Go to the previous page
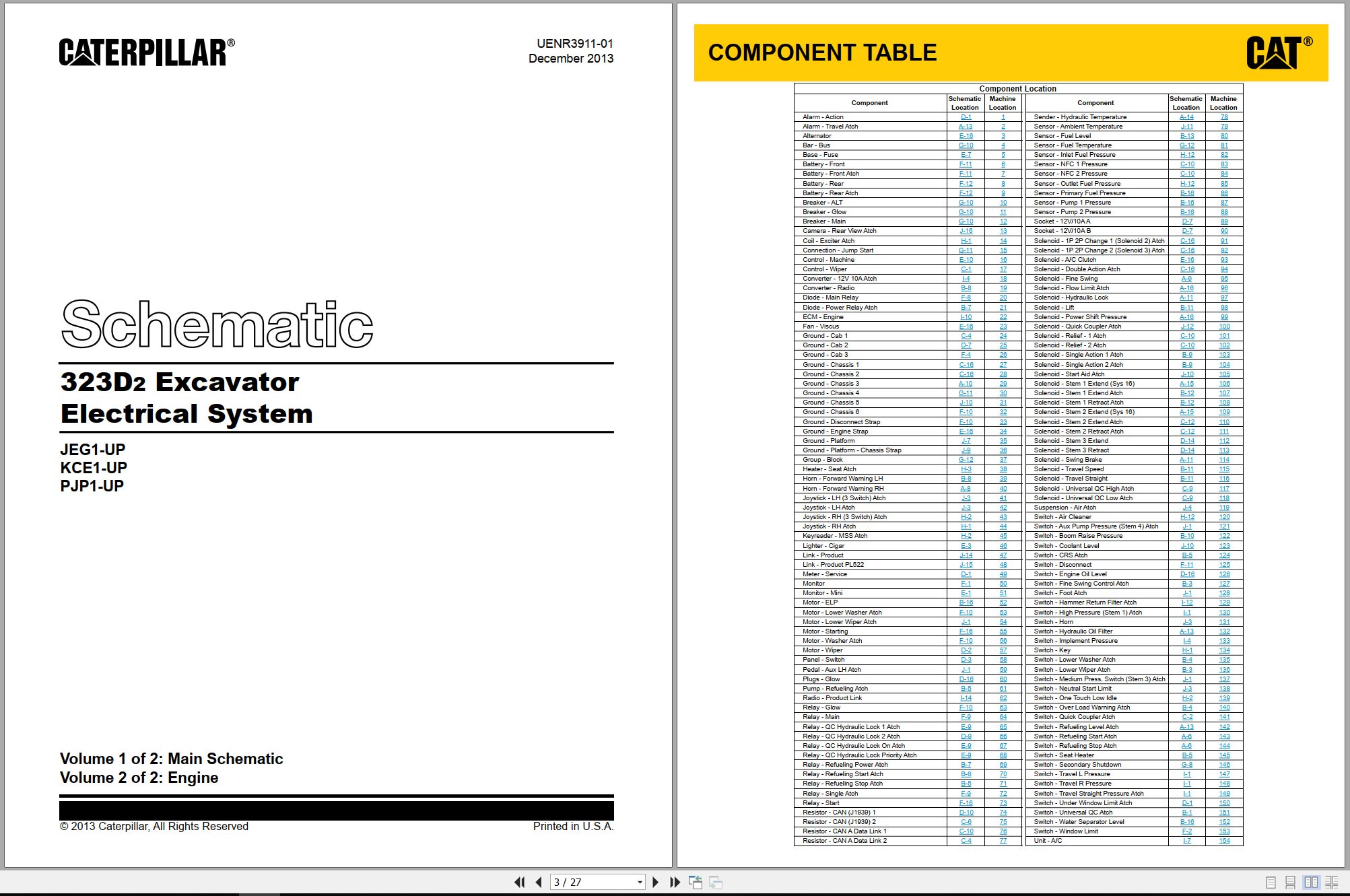 coord(538,882)
